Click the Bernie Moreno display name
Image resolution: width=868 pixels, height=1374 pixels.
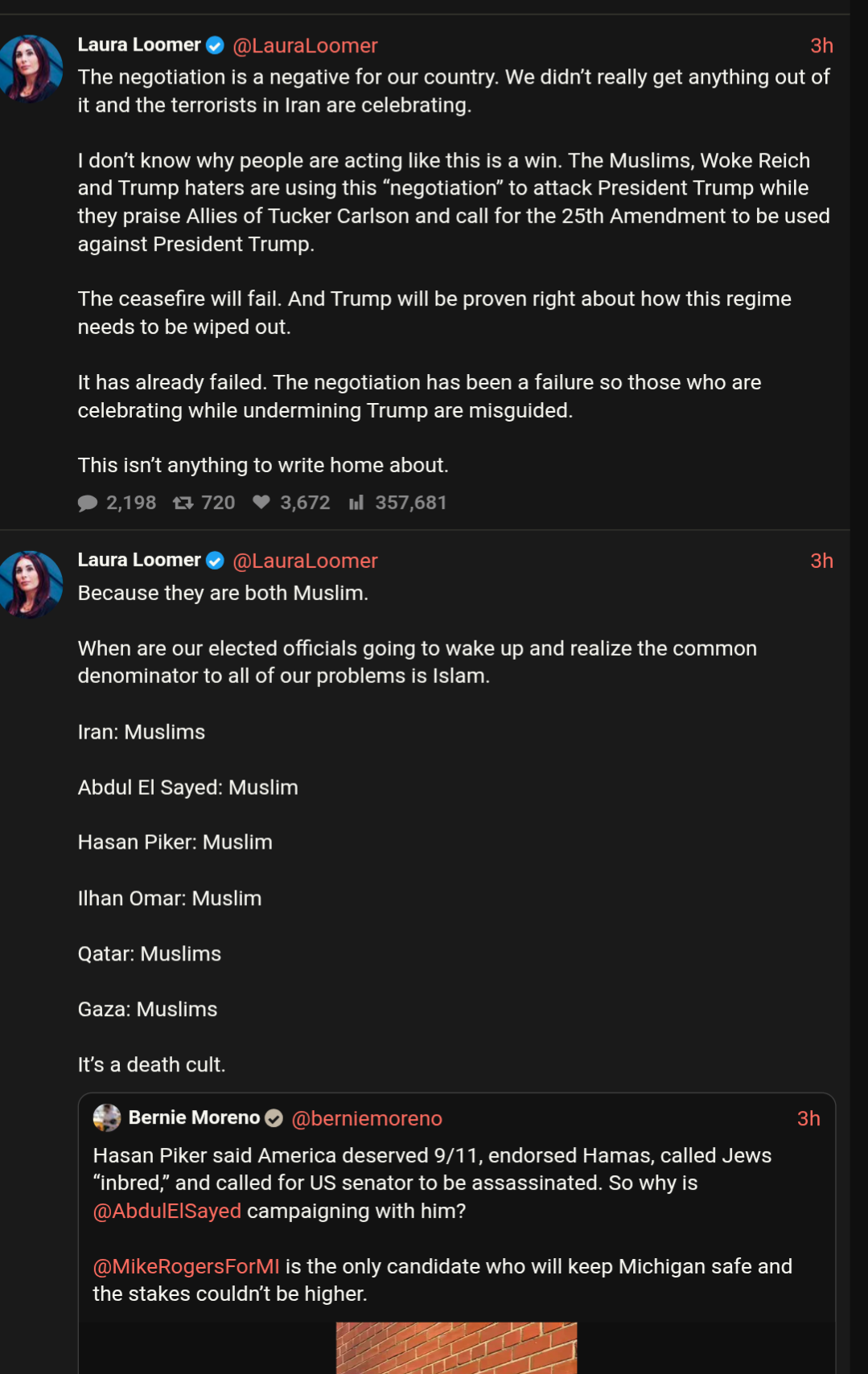coord(194,1118)
